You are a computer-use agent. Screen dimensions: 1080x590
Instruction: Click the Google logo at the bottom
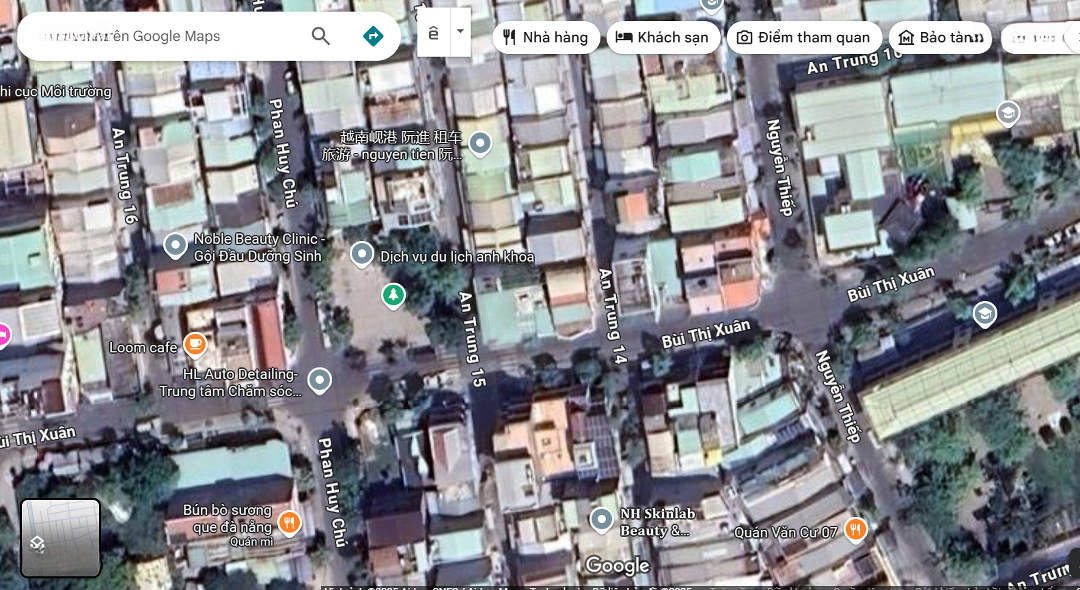point(617,566)
